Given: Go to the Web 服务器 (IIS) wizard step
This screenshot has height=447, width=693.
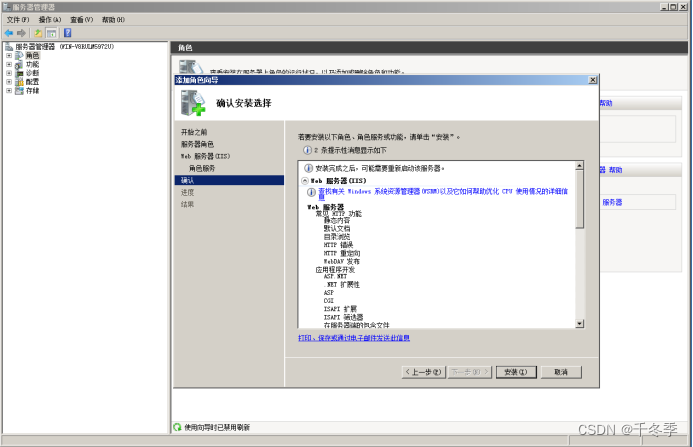Looking at the screenshot, I should [206, 156].
